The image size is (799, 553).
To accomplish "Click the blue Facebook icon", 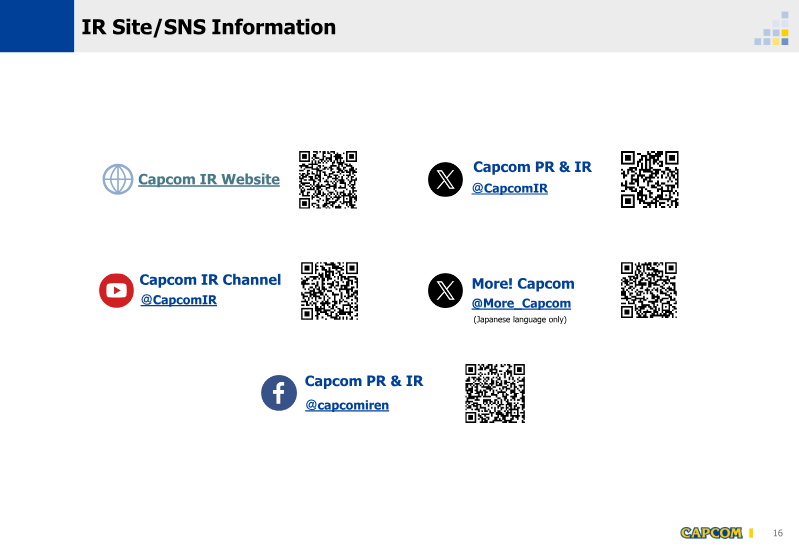I will [279, 392].
